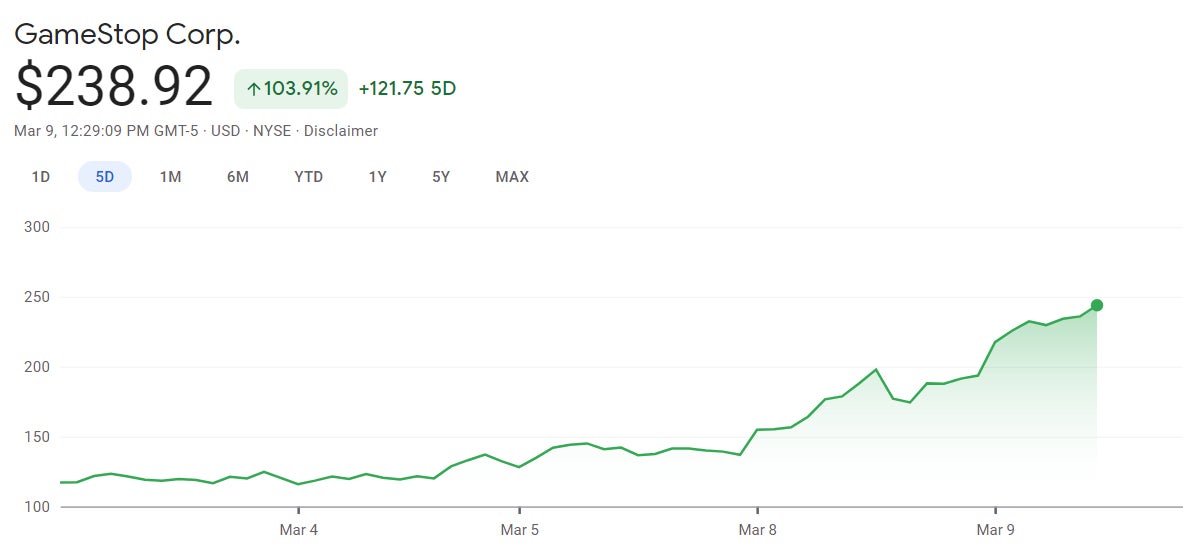This screenshot has width=1183, height=557.
Task: Click the 300 value on the price axis
Action: coord(36,227)
